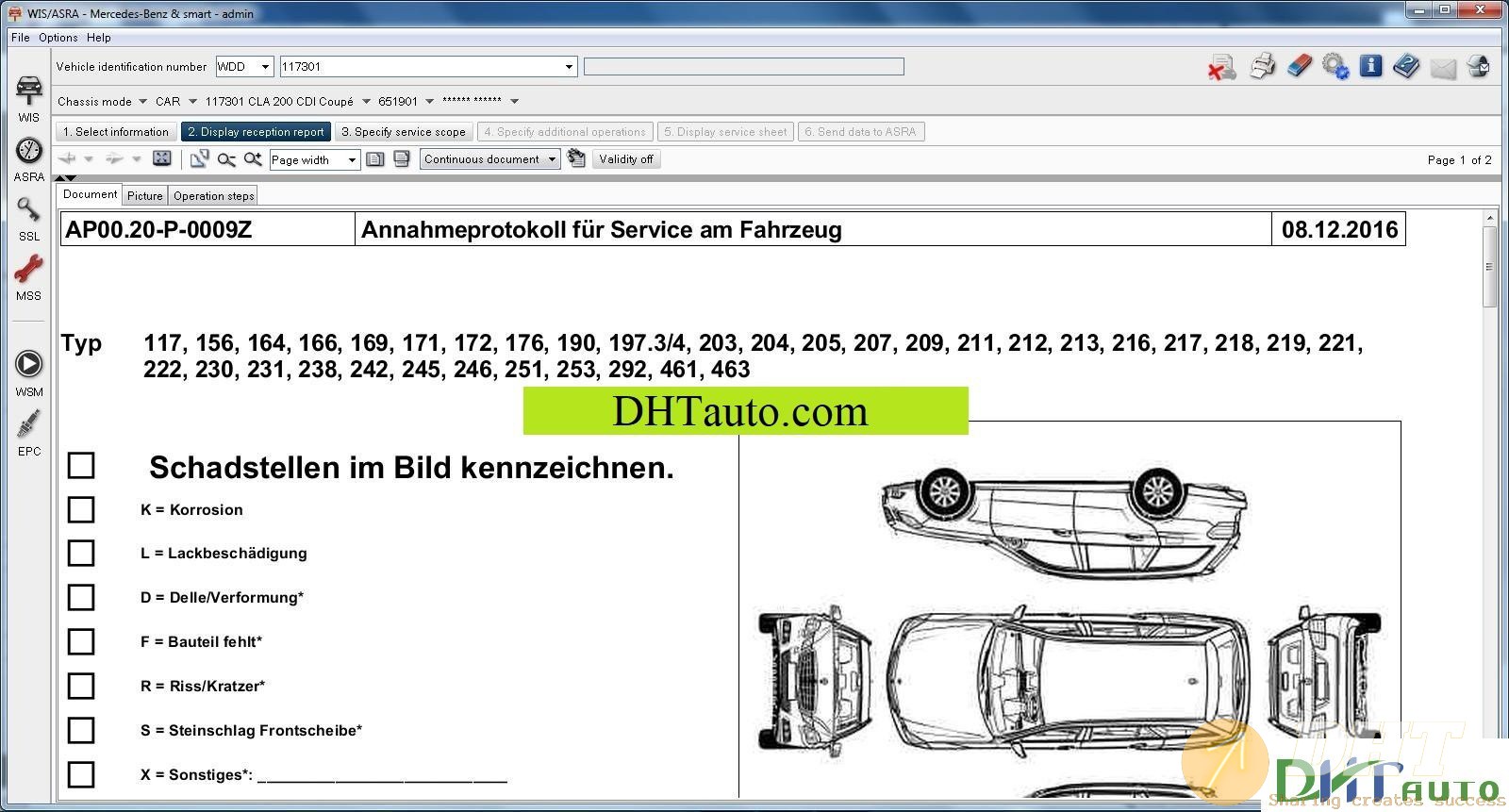
Task: Click step 4. Specify additional operations
Action: click(565, 132)
